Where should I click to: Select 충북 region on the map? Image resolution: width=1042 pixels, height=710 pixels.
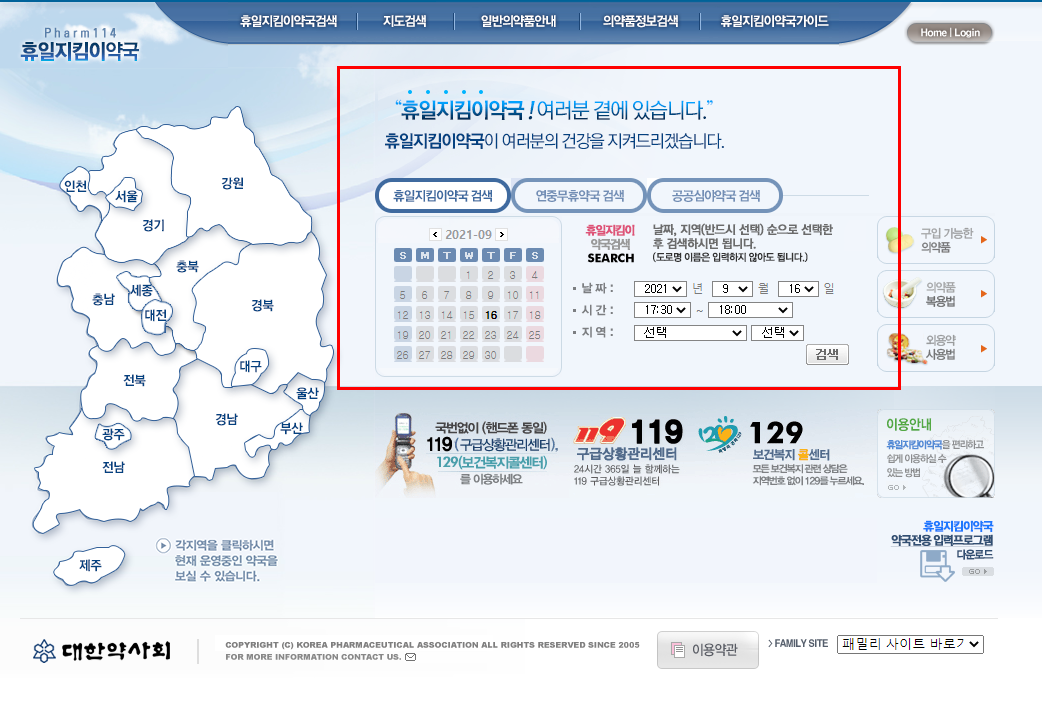click(187, 266)
